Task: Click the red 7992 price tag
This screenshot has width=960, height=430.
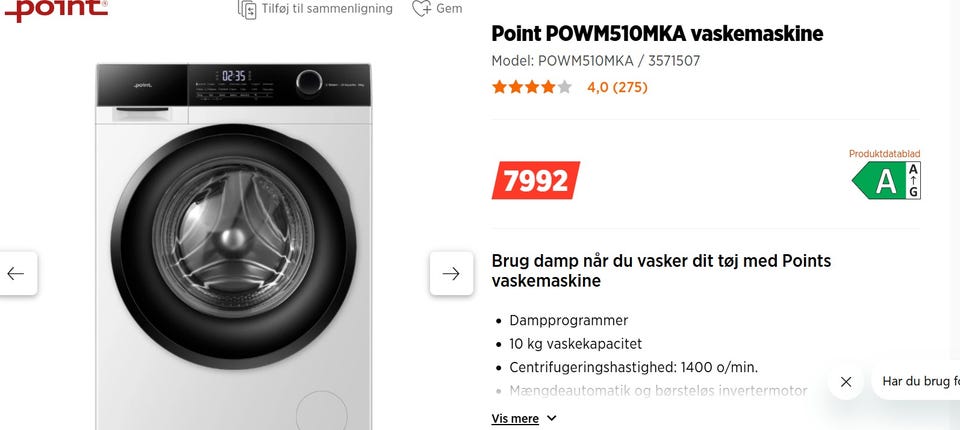Action: click(x=536, y=181)
